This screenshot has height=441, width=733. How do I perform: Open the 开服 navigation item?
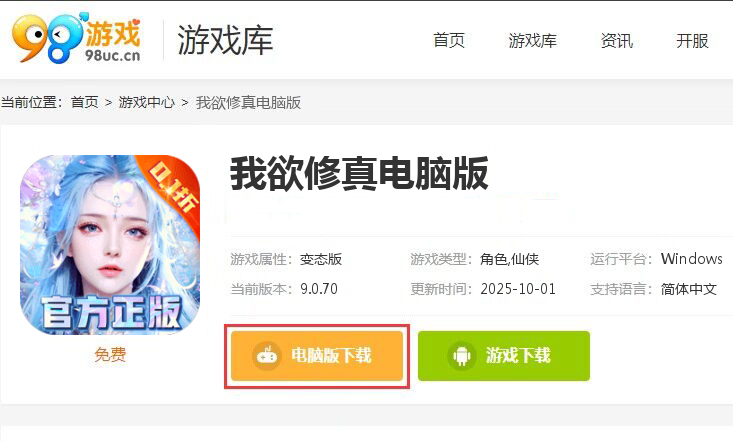point(692,41)
